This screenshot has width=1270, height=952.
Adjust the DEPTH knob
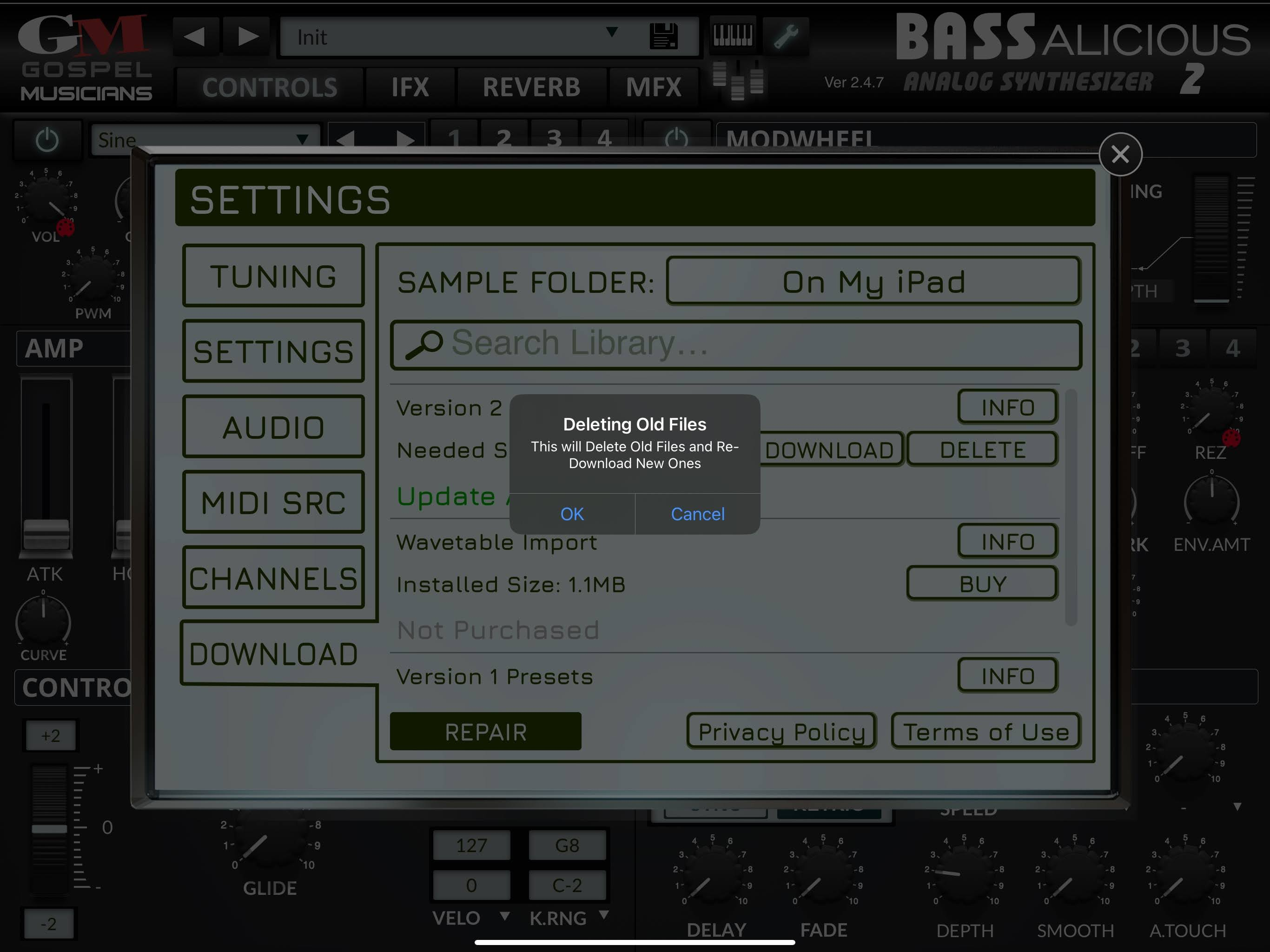tap(964, 874)
